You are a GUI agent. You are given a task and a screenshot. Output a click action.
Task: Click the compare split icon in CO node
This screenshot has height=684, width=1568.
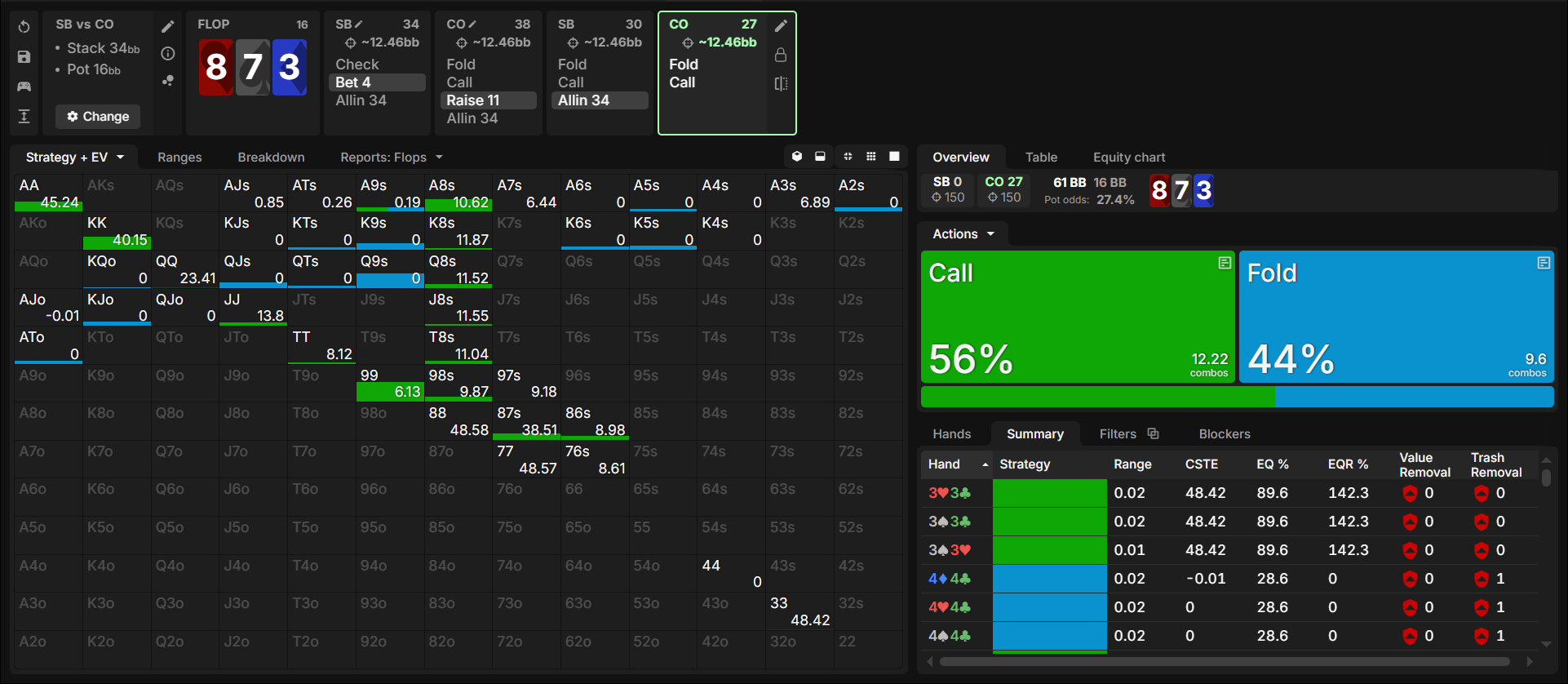781,83
